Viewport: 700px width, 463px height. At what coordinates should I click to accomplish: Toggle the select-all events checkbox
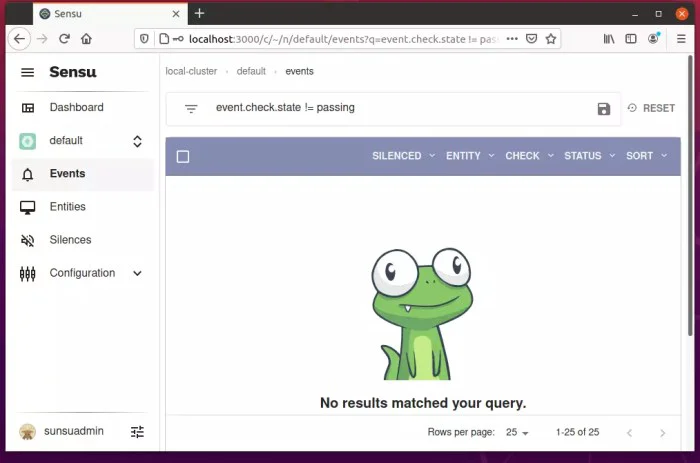point(183,157)
